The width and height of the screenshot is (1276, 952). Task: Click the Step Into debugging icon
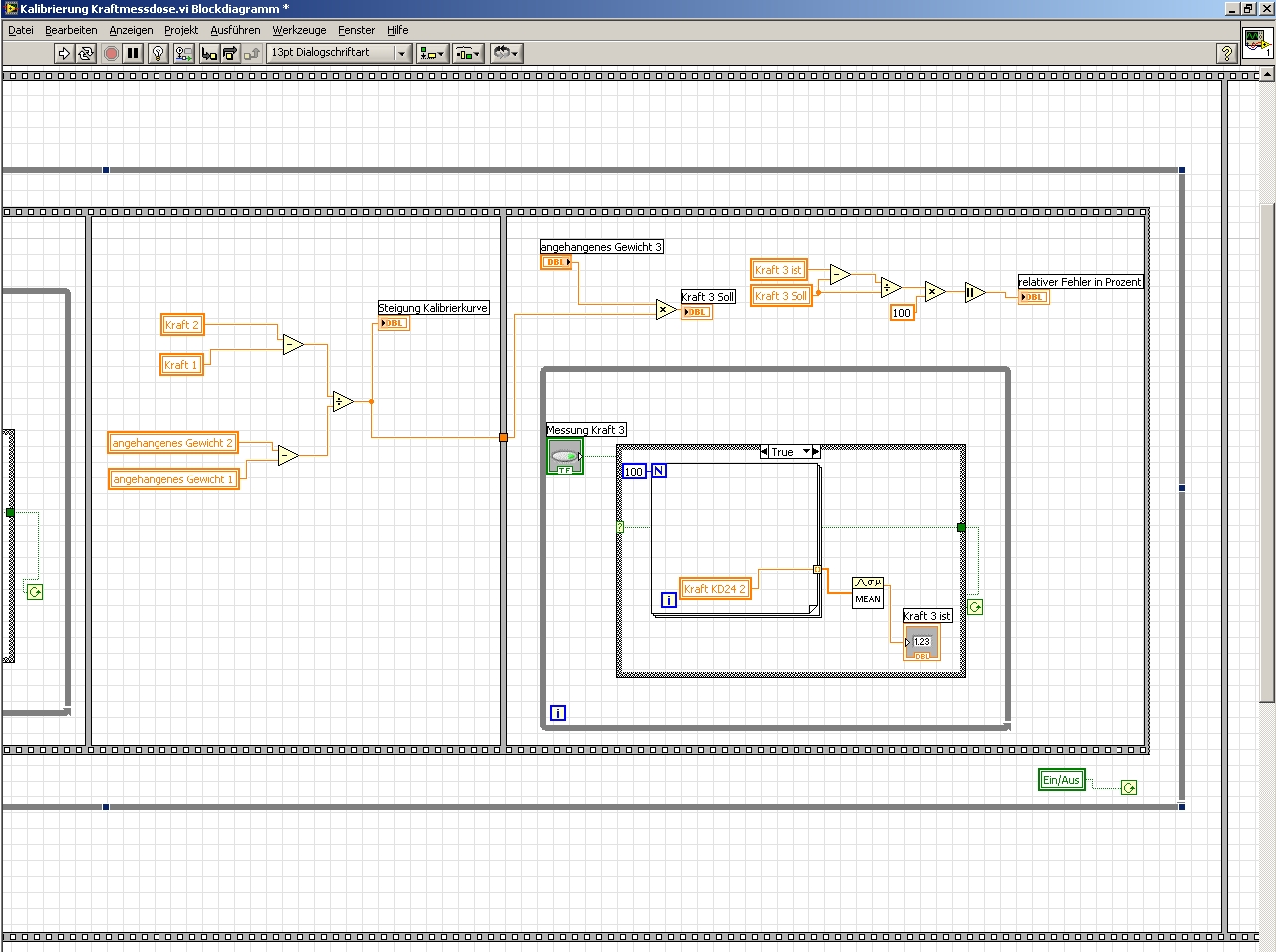coord(208,53)
